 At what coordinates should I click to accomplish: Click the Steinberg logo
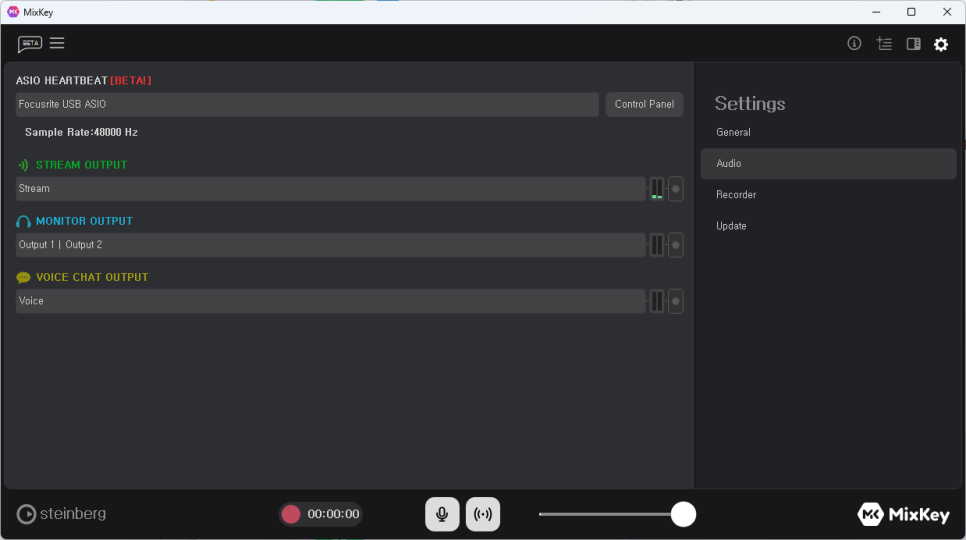coord(61,514)
